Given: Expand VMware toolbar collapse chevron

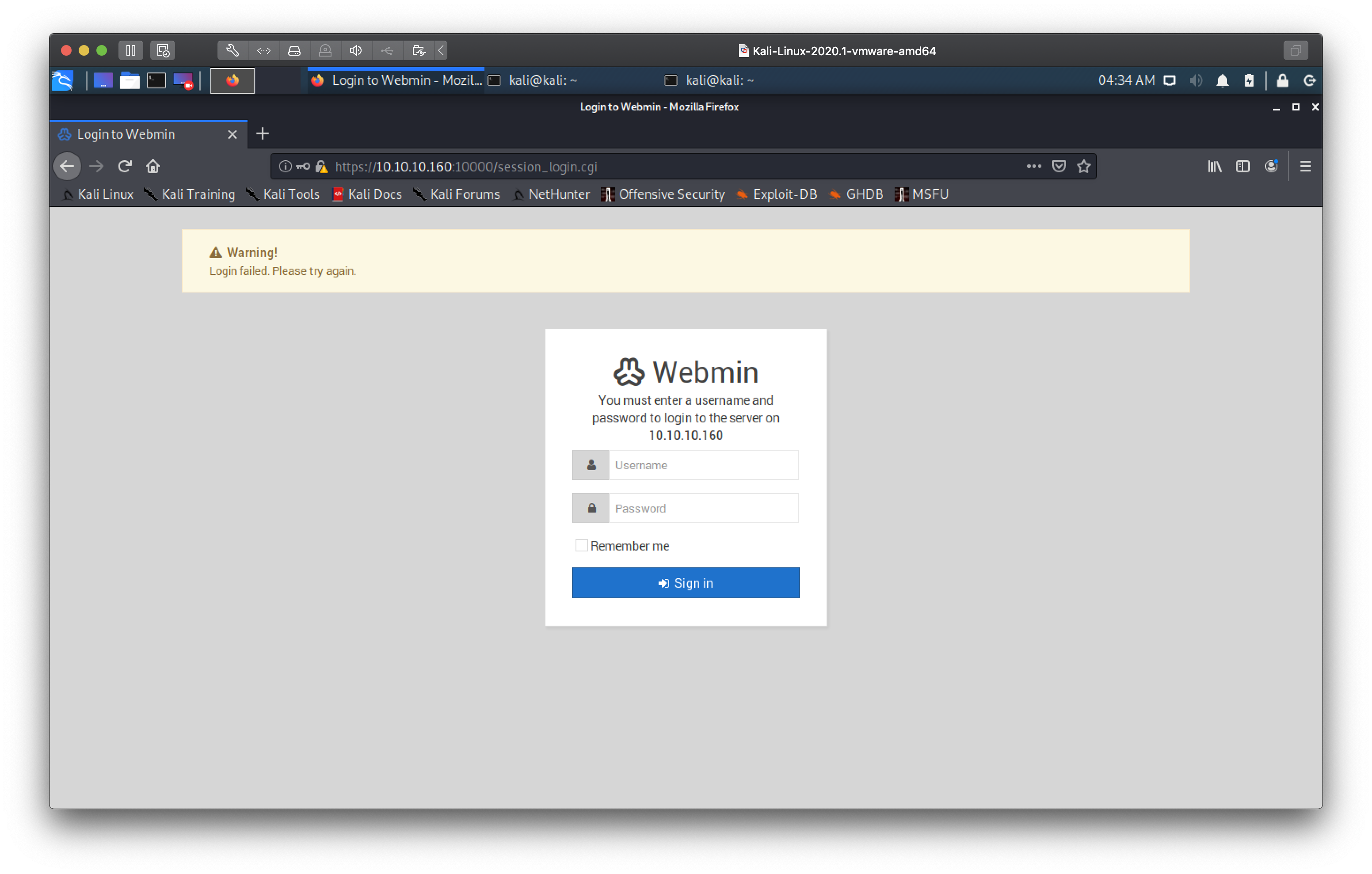Looking at the screenshot, I should click(442, 50).
